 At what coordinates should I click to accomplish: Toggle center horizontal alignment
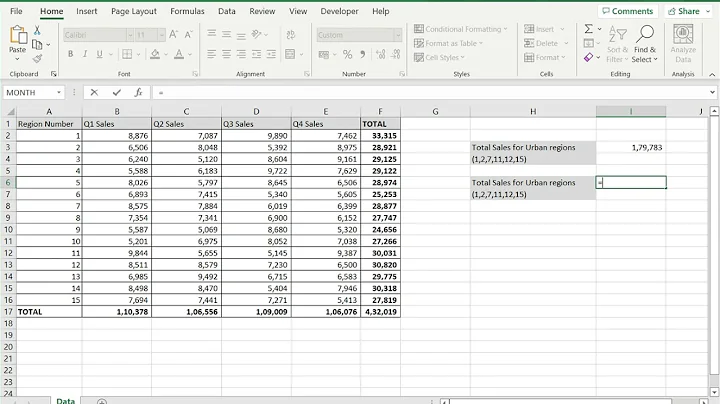[226, 54]
